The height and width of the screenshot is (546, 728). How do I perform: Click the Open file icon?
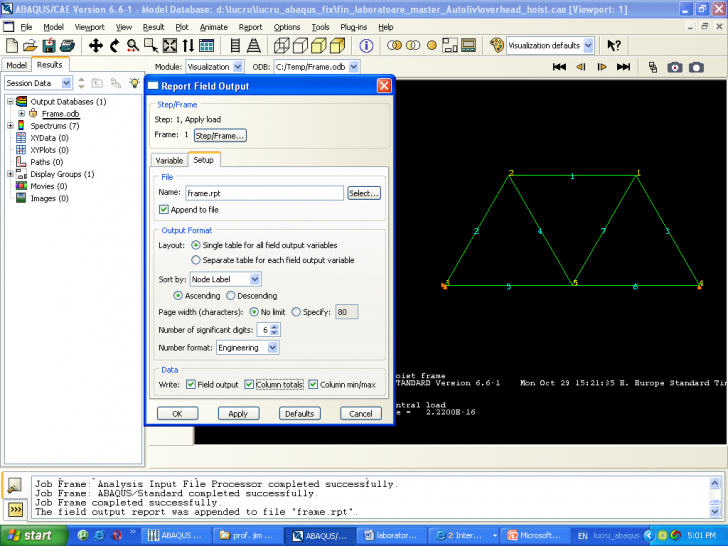[x=30, y=46]
